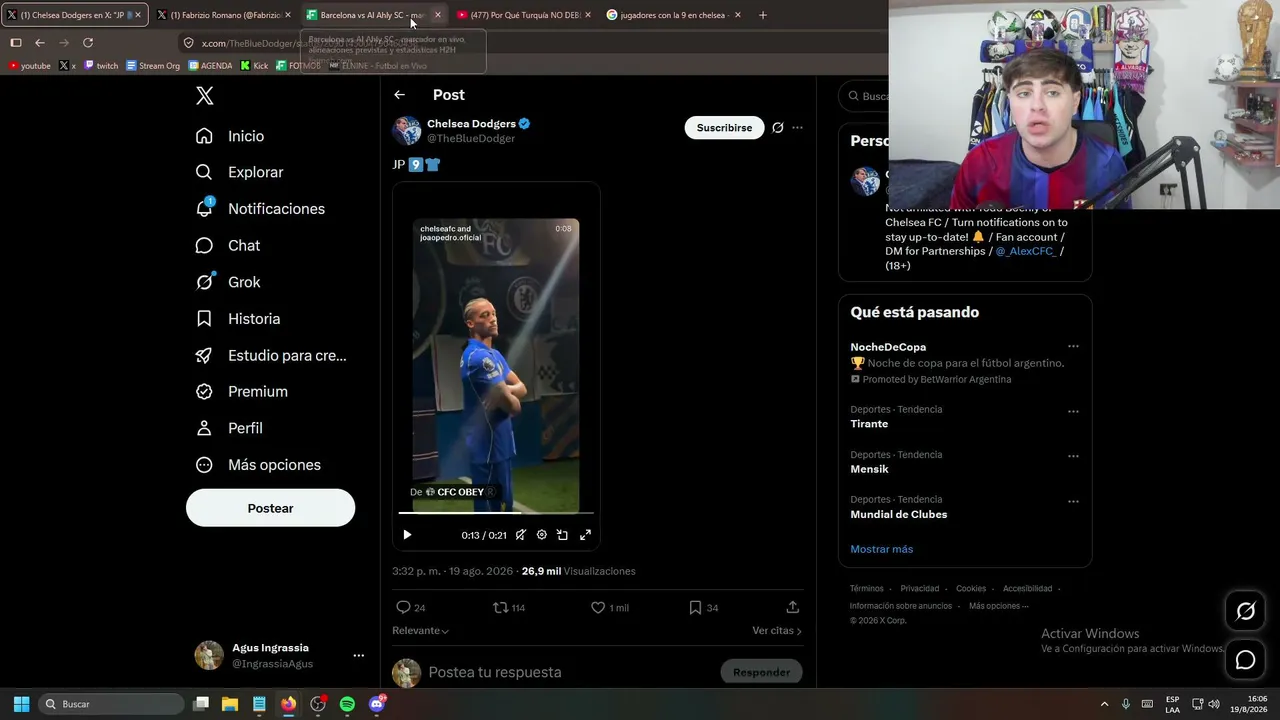Open more options for Mensik trend
Image resolution: width=1280 pixels, height=720 pixels.
[x=1073, y=456]
